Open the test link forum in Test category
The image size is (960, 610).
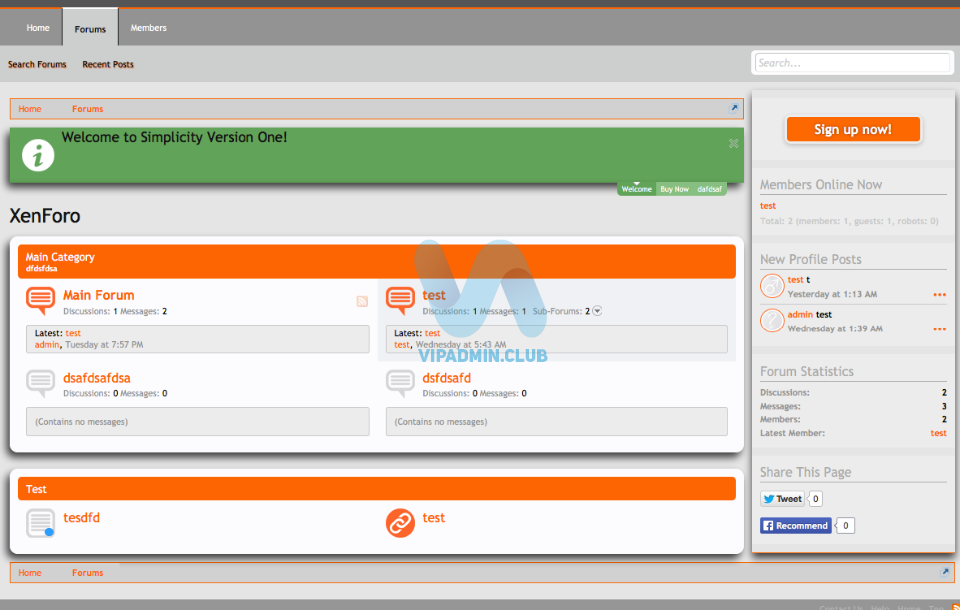[434, 518]
